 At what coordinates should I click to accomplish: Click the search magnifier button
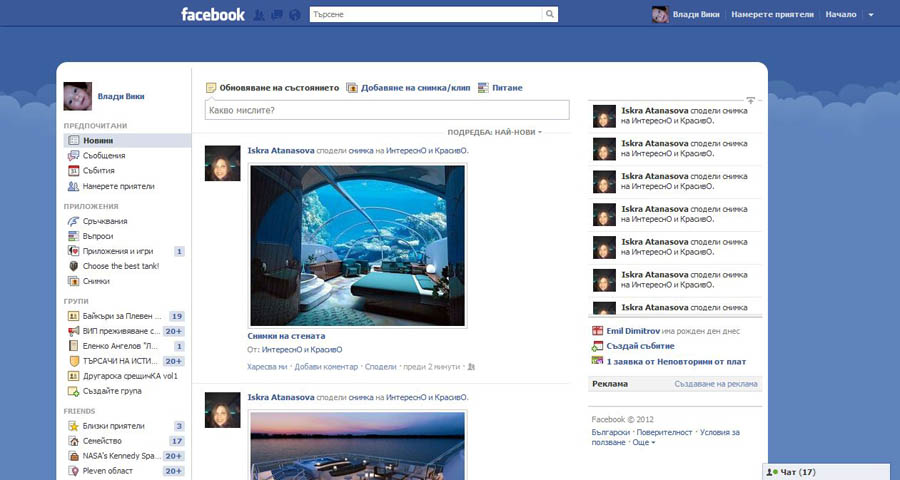(x=550, y=14)
